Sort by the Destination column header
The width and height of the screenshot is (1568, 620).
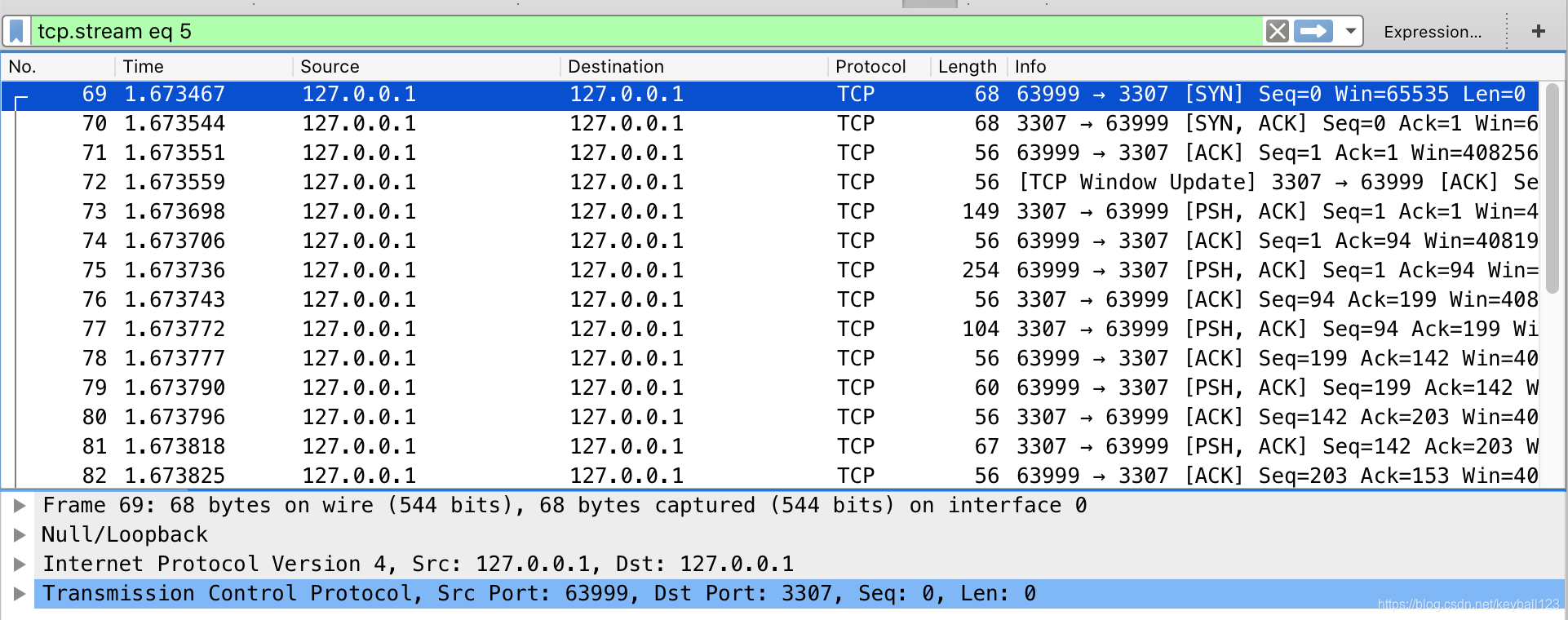click(693, 66)
